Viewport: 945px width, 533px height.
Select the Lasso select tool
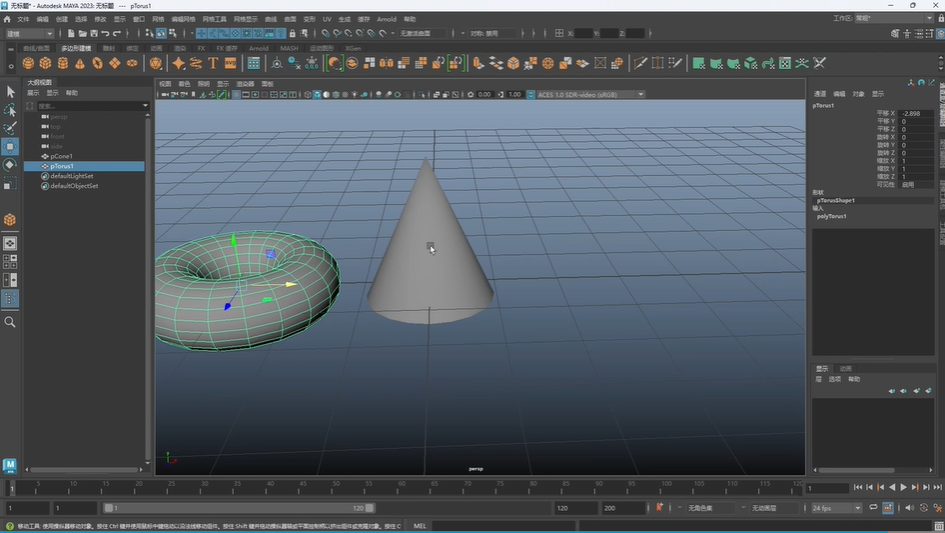click(x=10, y=110)
